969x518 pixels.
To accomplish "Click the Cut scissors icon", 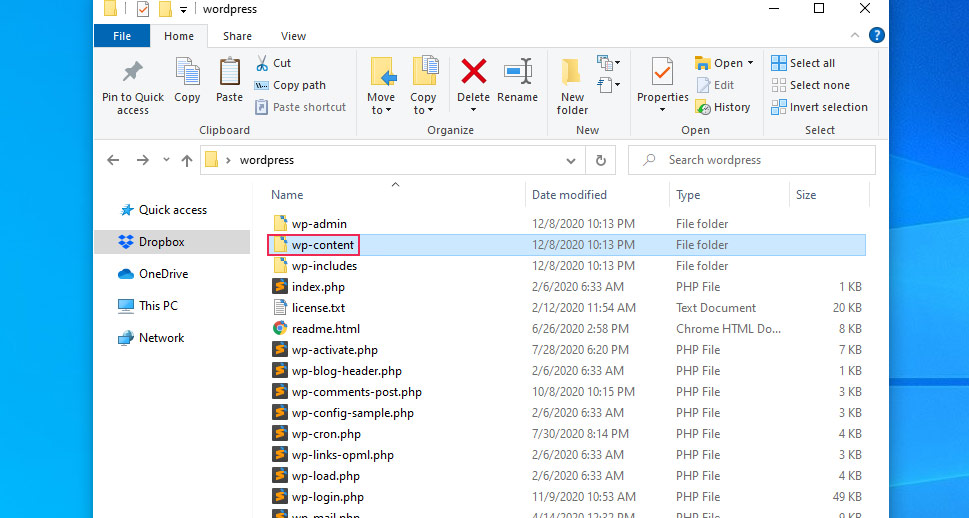I will tap(262, 62).
